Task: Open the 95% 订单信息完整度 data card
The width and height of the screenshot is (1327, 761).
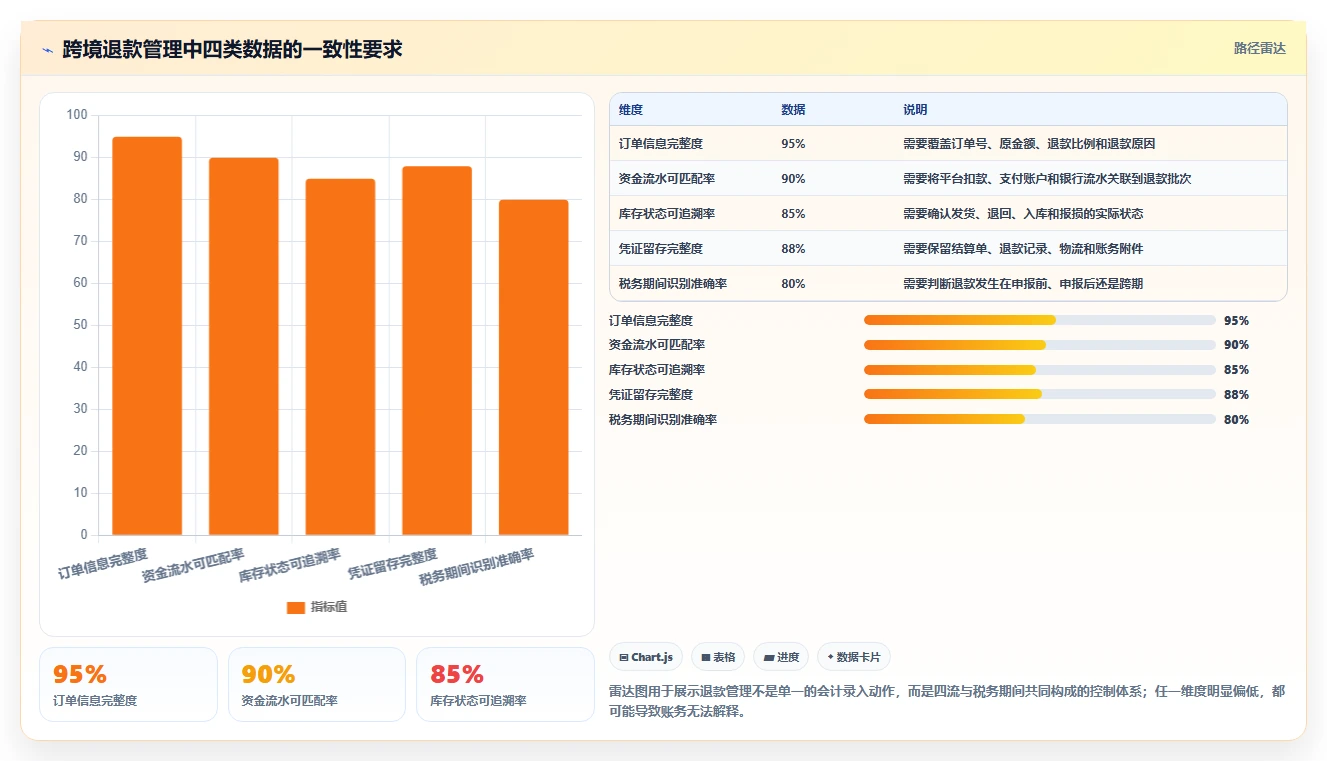Action: click(128, 684)
